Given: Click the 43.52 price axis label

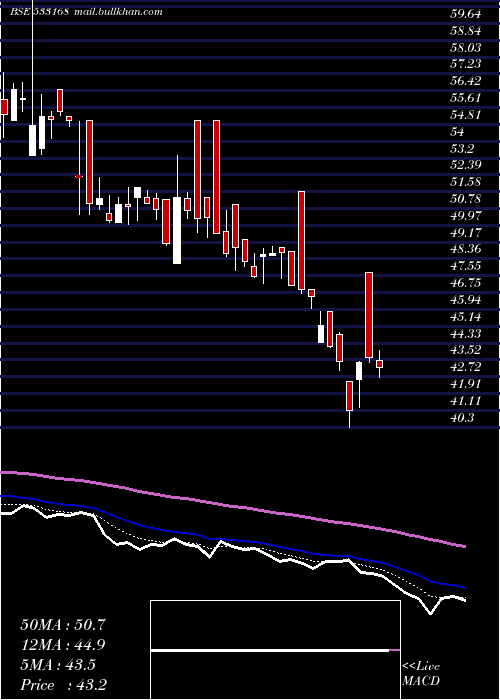Looking at the screenshot, I should (x=466, y=350).
